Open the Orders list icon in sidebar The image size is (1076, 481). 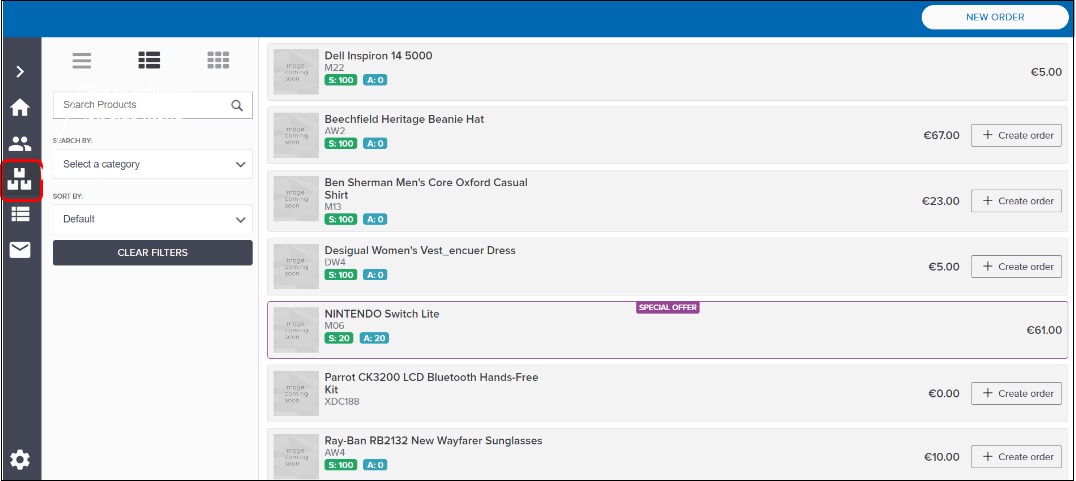coord(20,214)
